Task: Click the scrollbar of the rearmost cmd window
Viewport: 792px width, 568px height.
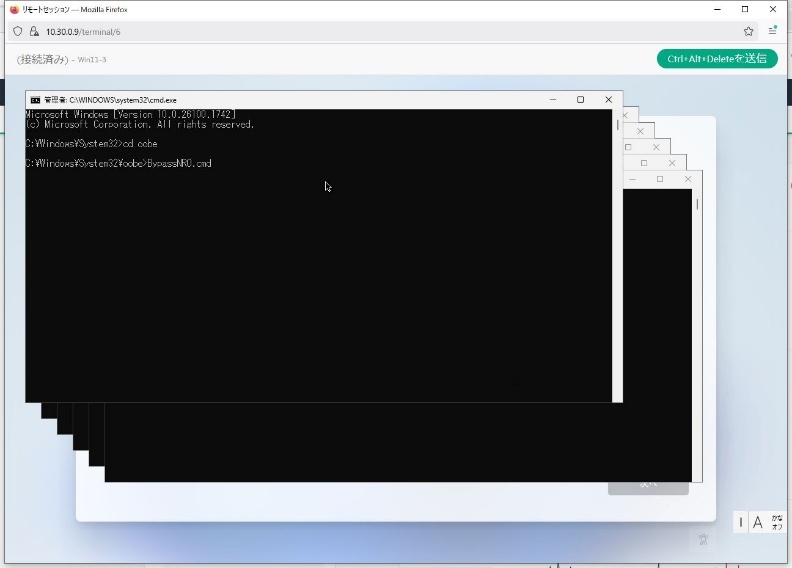Action: [697, 204]
